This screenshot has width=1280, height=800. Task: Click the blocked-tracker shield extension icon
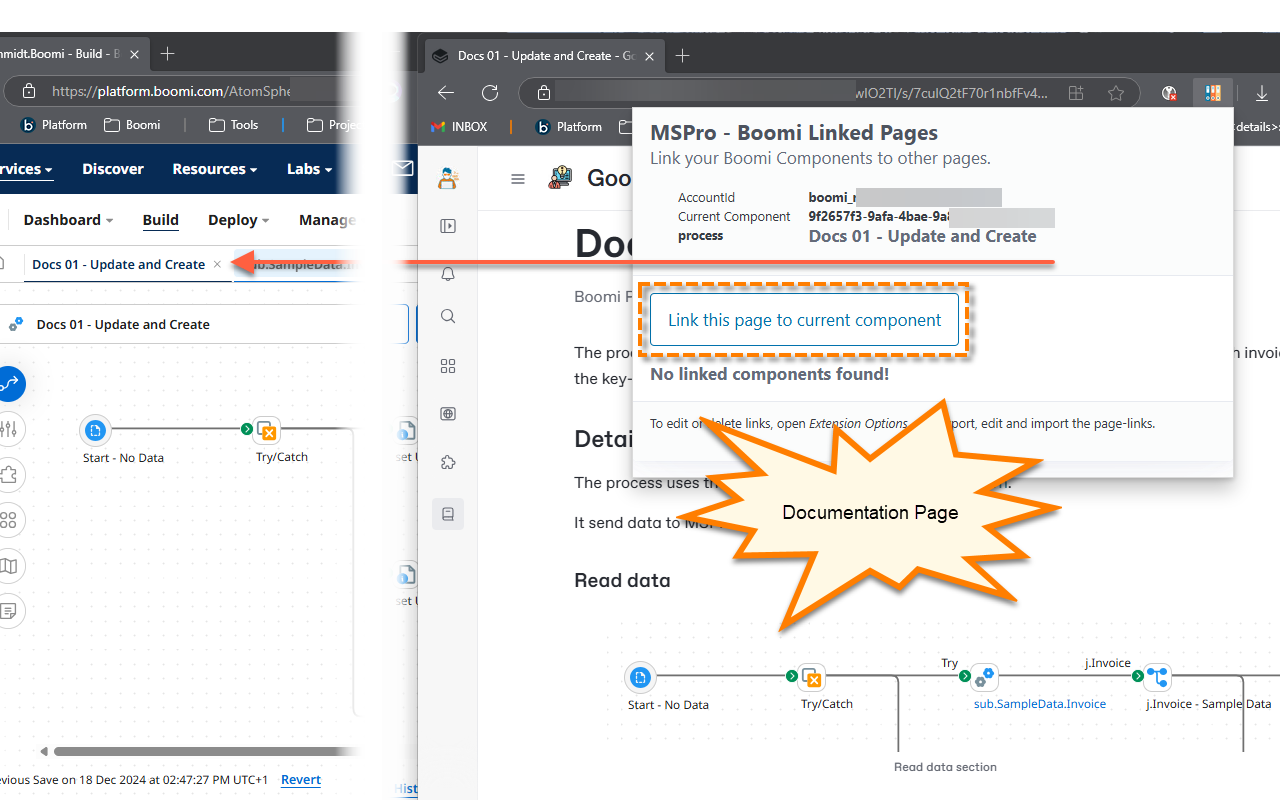click(1168, 93)
